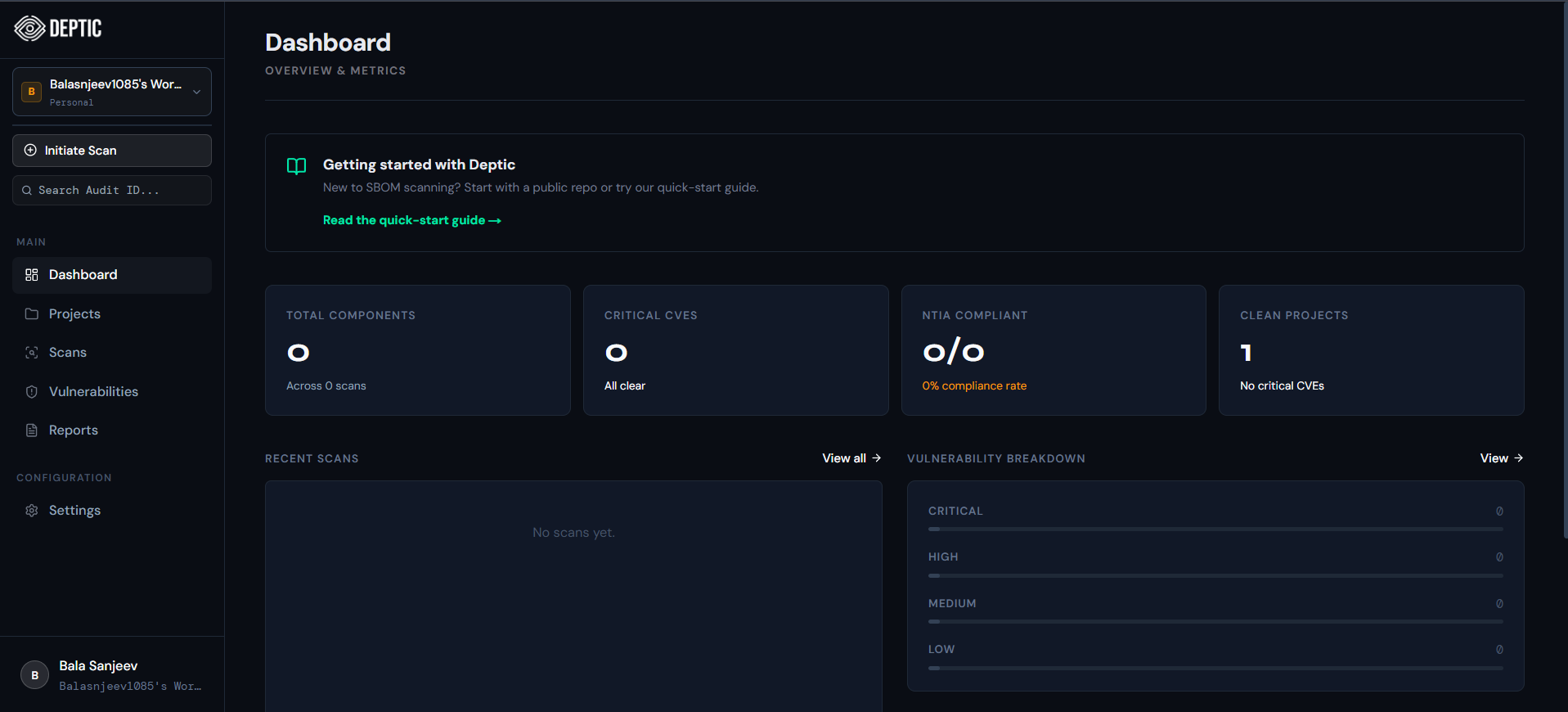Screen dimensions: 1568x712
Task: Click the arrow next to View all
Action: tap(876, 458)
